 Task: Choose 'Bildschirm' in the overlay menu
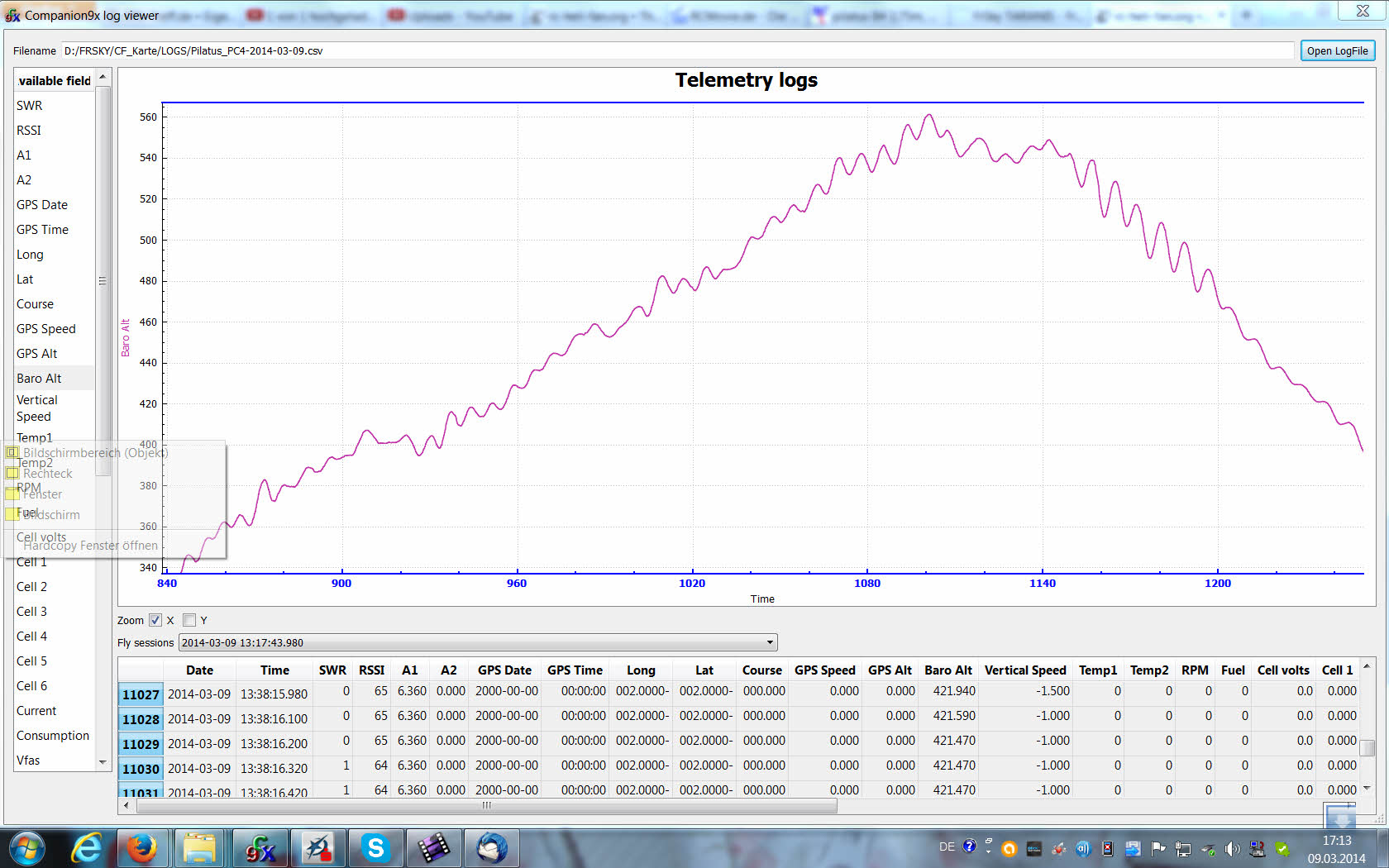coord(51,515)
